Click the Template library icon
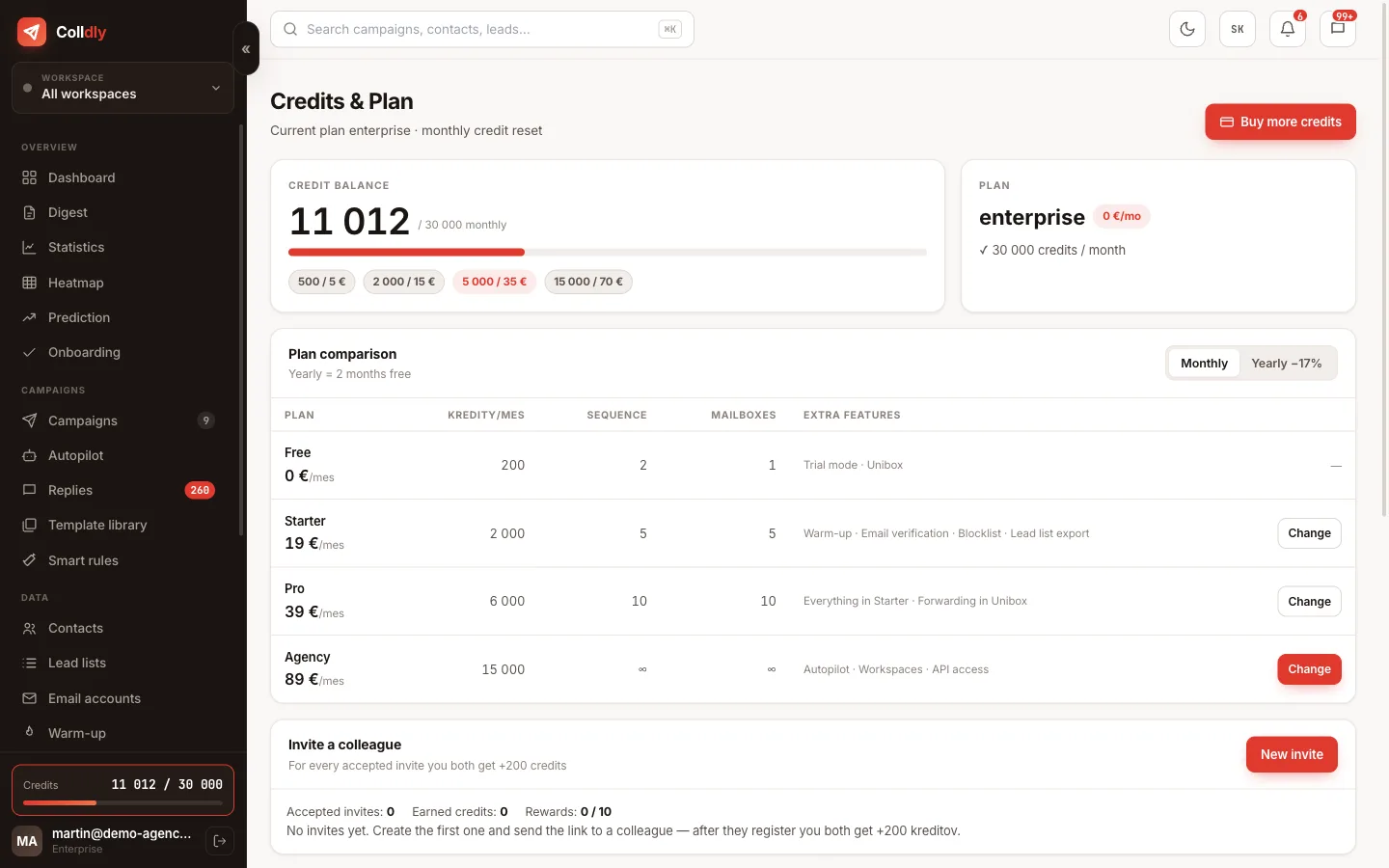The width and height of the screenshot is (1389, 868). (30, 525)
